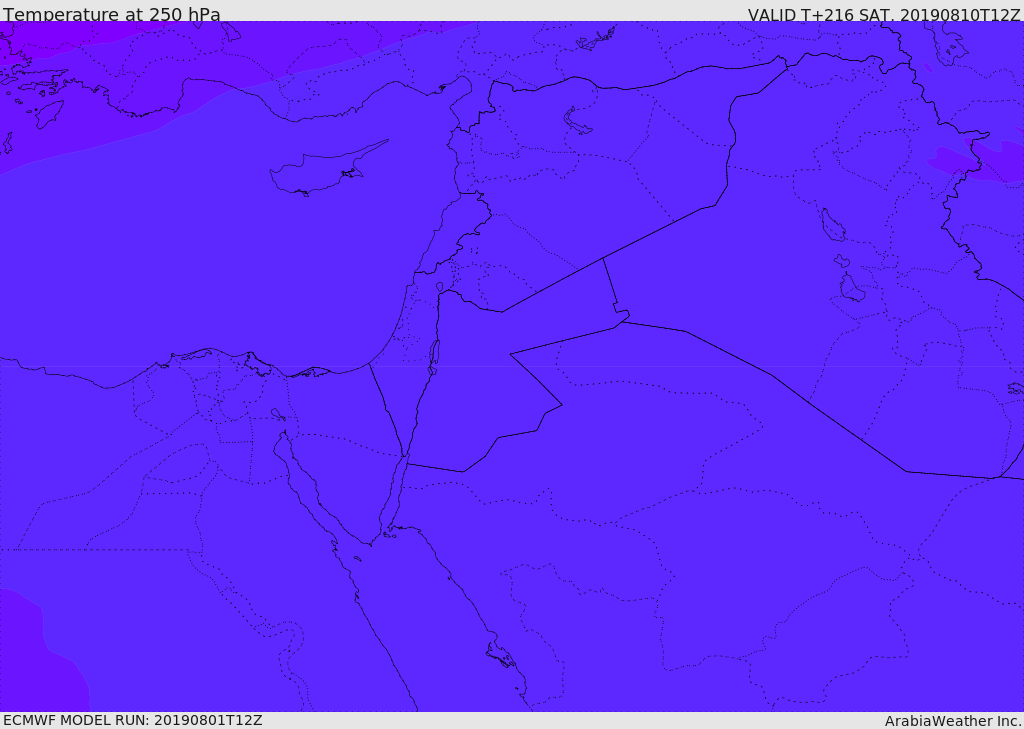Click the 'ArabiaWeather Inc' credit text
This screenshot has width=1024, height=729.
pyautogui.click(x=953, y=721)
